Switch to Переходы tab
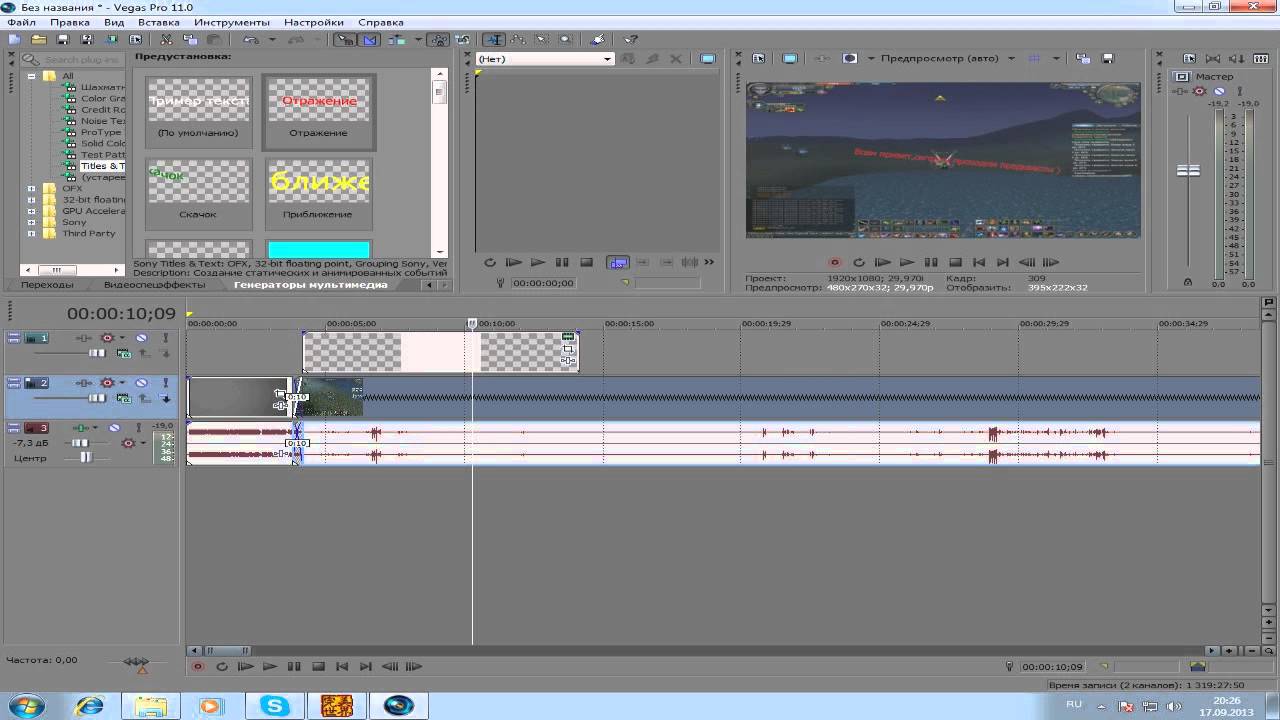 (47, 285)
